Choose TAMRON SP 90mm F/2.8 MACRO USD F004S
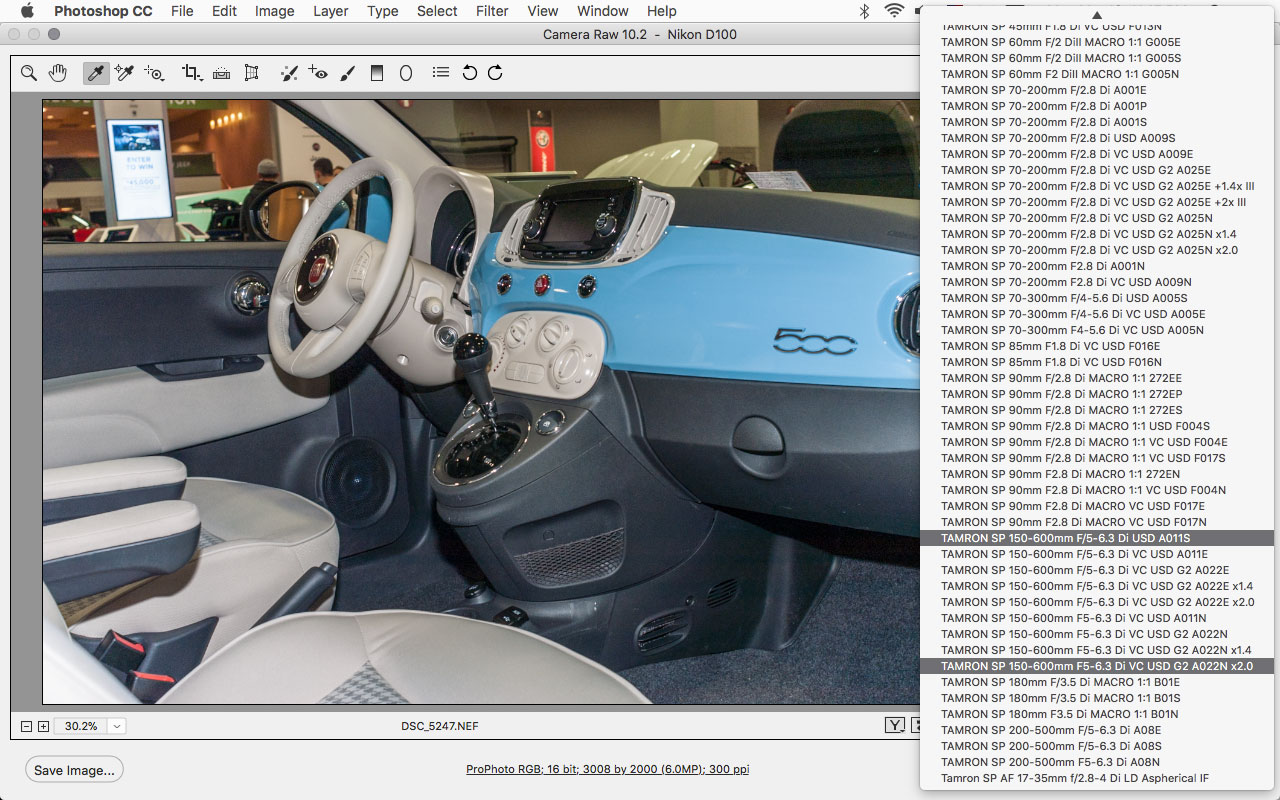 click(x=1097, y=426)
